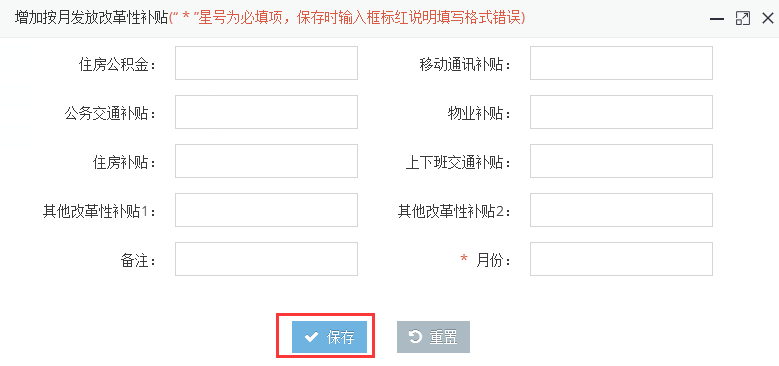Screen dimensions: 779x366
Task: Open the required 月份 month field
Action: click(x=621, y=259)
